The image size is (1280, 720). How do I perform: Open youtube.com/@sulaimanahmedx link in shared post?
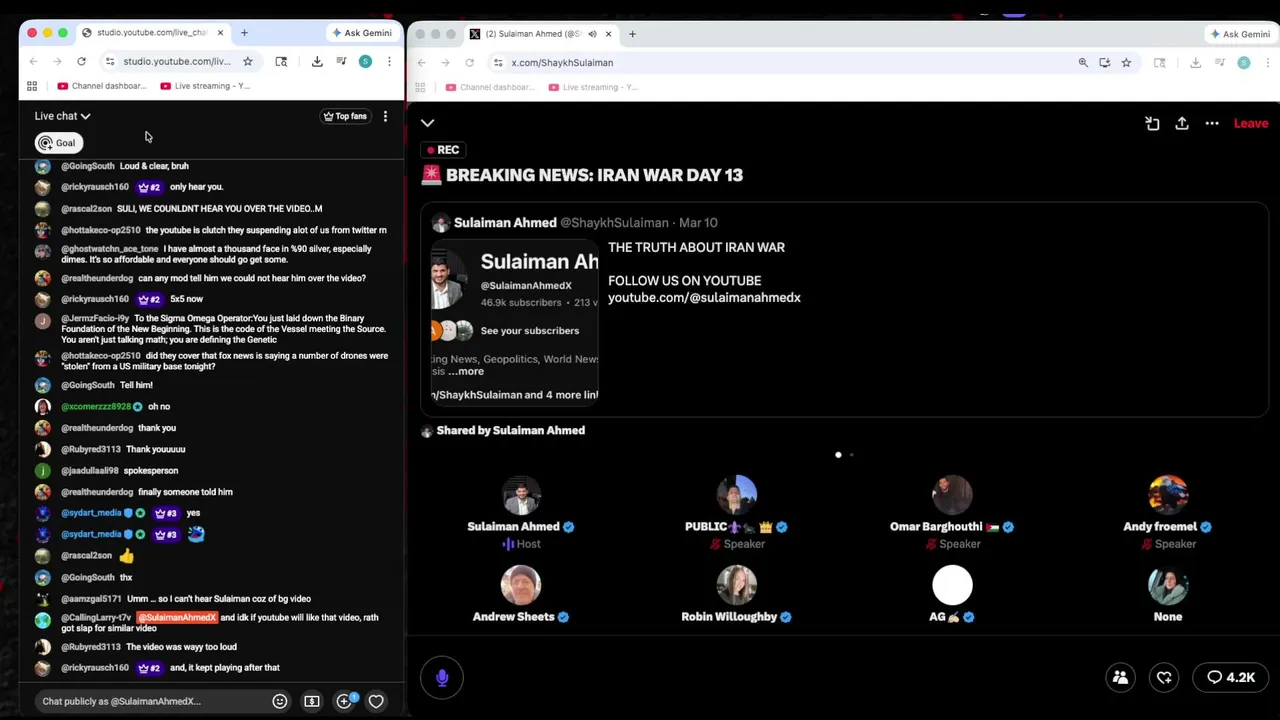coord(704,297)
